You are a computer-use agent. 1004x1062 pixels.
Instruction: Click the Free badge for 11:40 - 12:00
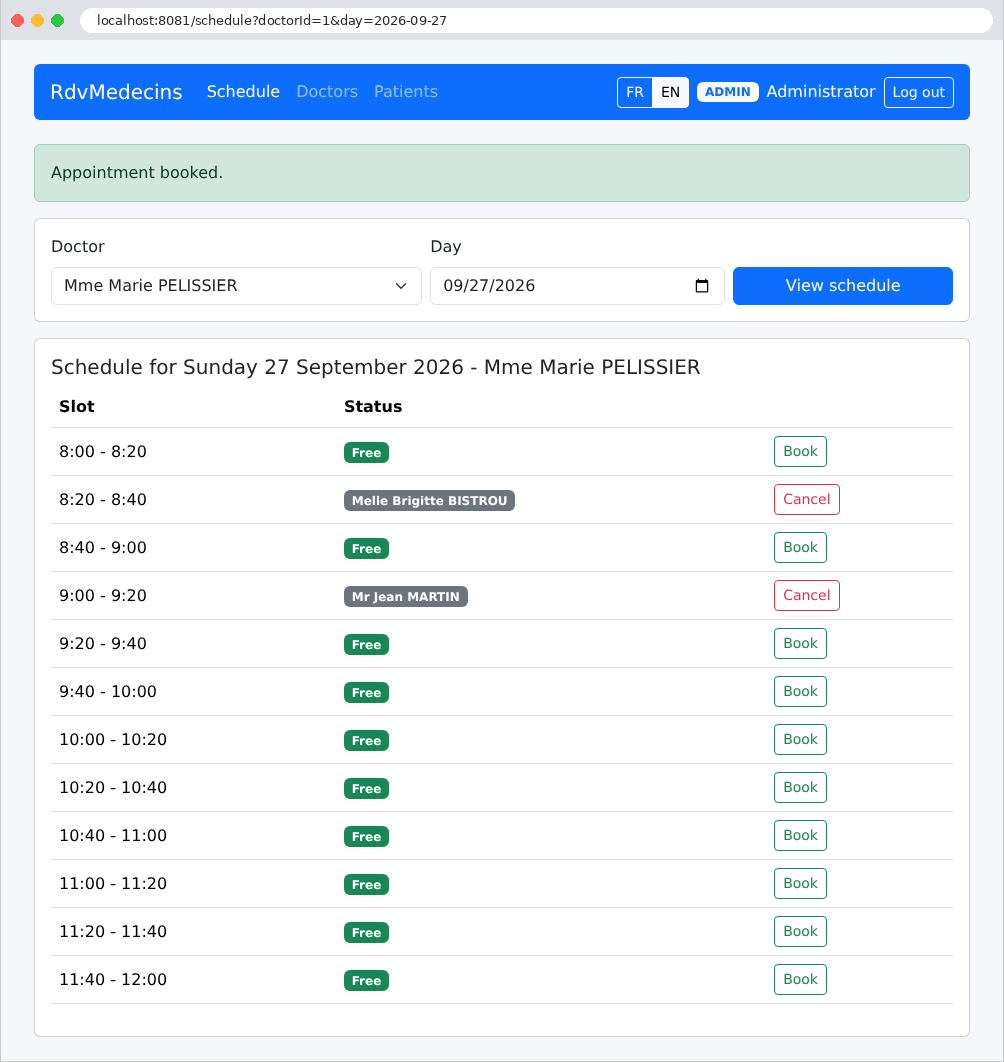[367, 981]
